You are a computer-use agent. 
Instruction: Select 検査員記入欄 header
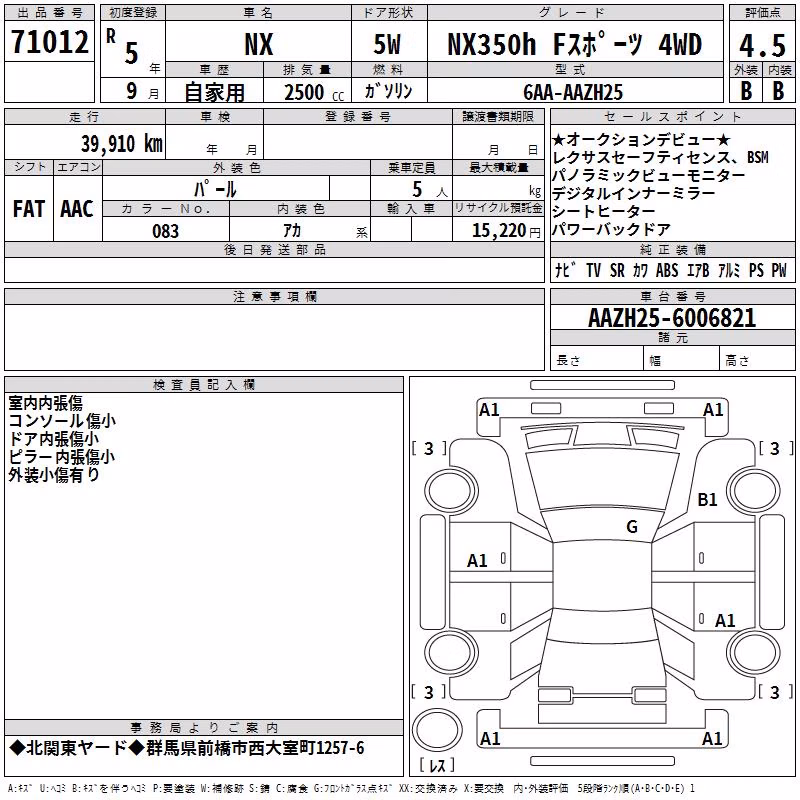click(x=204, y=385)
